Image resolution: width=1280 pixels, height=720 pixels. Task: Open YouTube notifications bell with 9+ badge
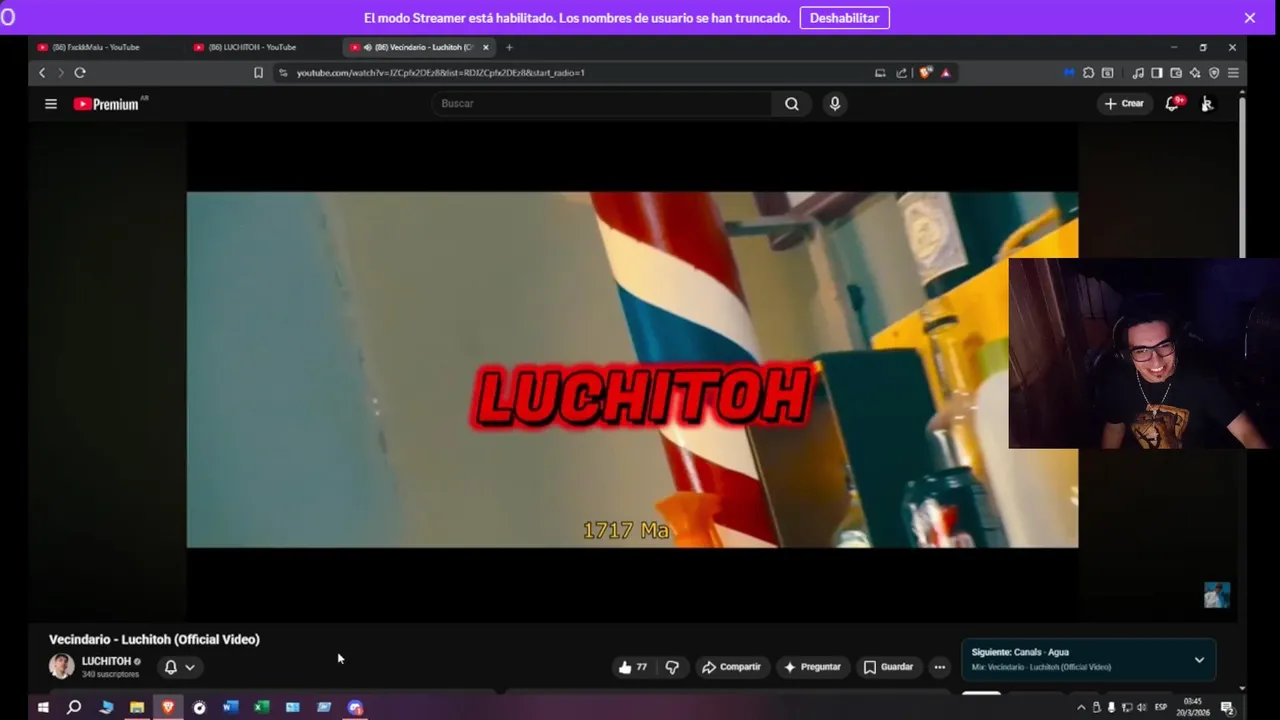(1173, 103)
